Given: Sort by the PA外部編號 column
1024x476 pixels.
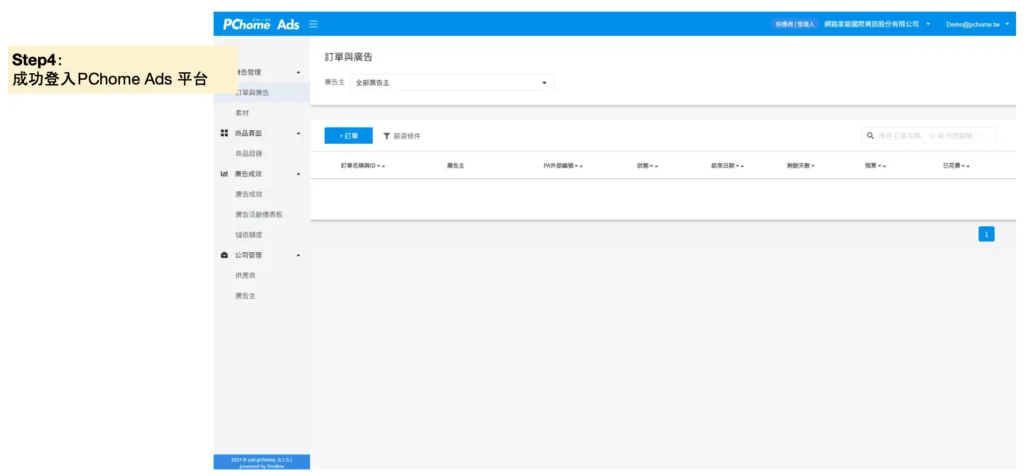Looking at the screenshot, I should [x=563, y=166].
